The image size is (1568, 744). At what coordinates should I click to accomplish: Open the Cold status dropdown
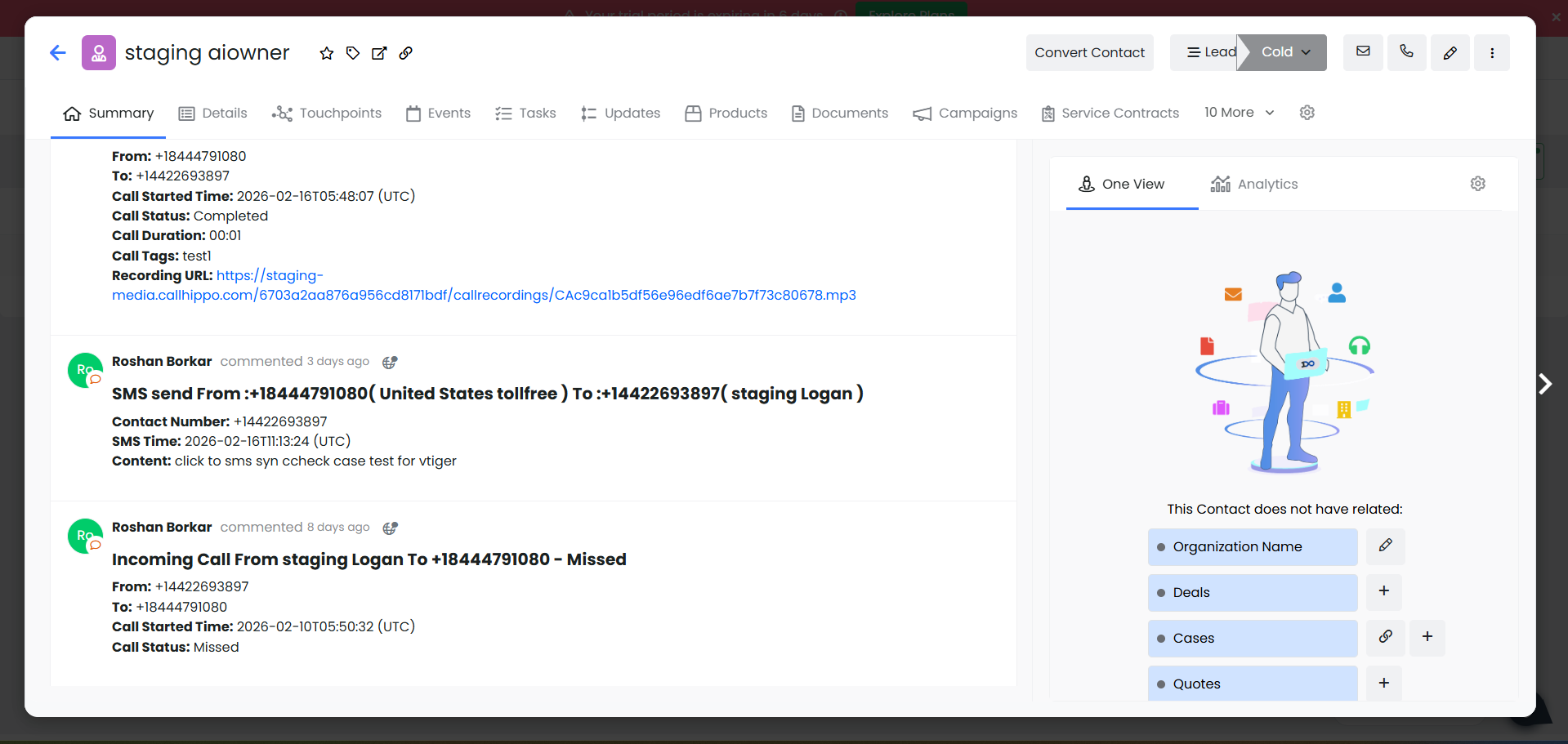tap(1286, 52)
